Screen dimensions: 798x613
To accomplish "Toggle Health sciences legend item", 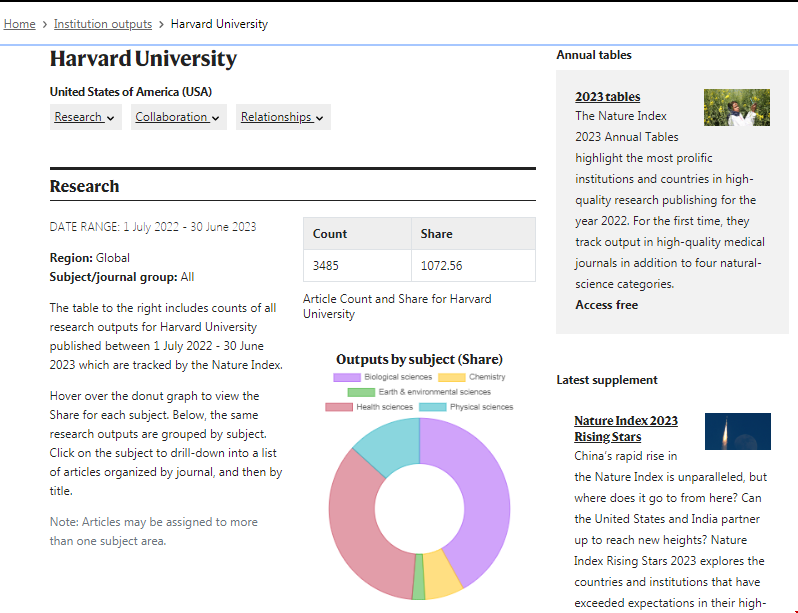I will pos(369,407).
